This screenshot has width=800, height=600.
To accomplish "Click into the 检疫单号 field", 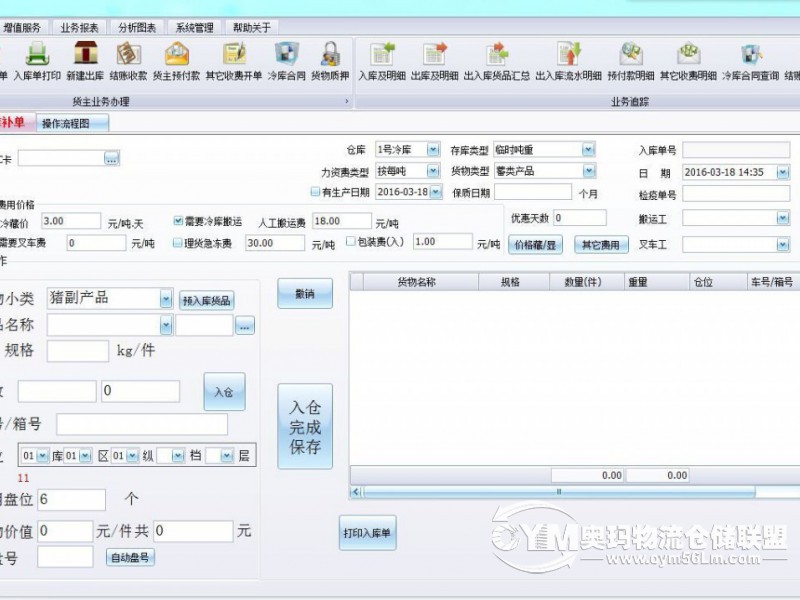I will [x=736, y=194].
